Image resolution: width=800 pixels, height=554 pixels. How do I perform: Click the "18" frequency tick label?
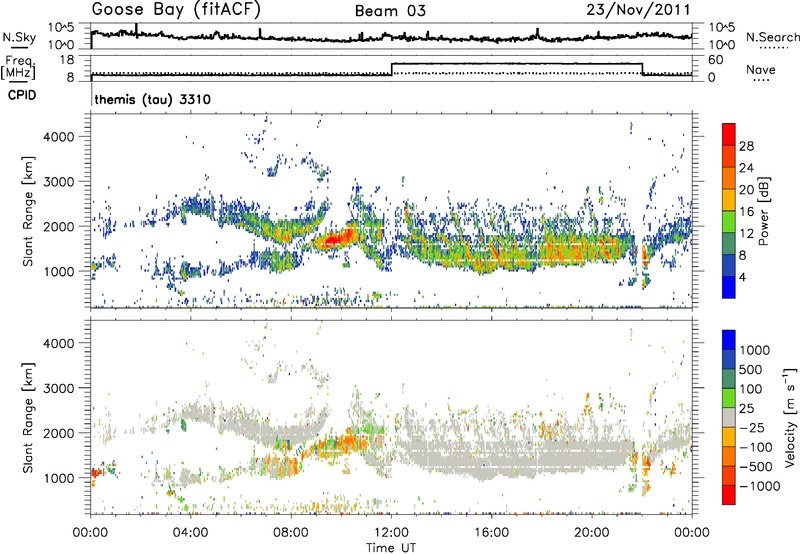(65, 60)
